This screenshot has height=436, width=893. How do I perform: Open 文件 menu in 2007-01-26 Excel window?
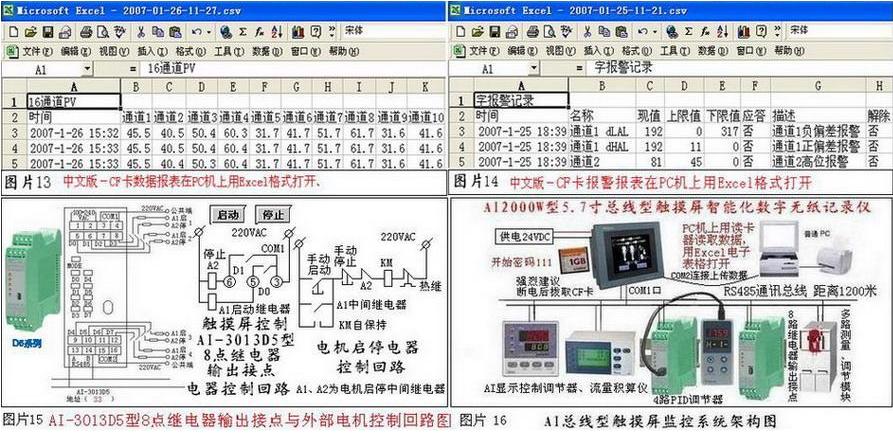point(38,52)
